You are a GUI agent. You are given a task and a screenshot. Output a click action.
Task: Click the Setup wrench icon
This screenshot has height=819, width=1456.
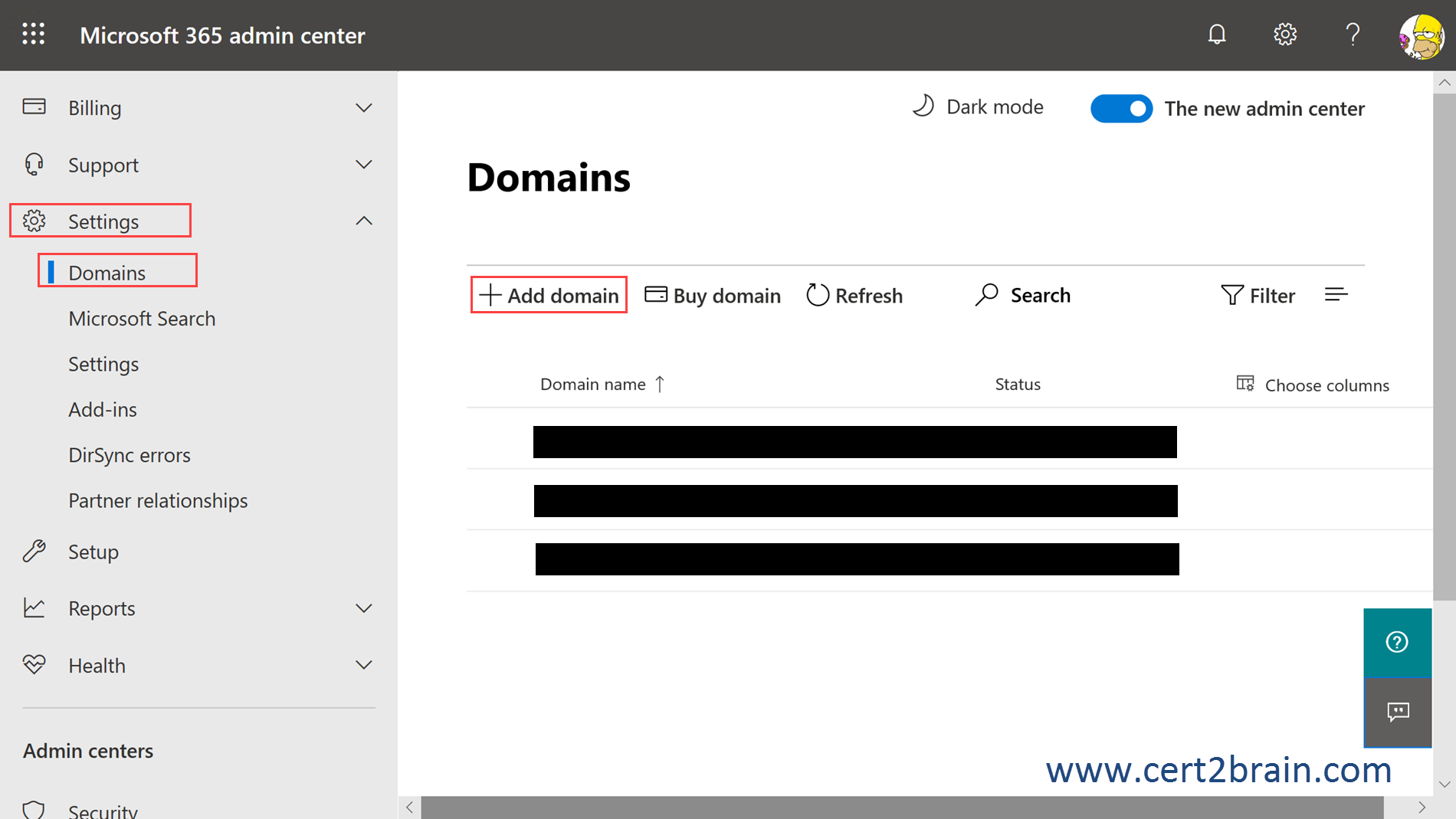pos(34,551)
